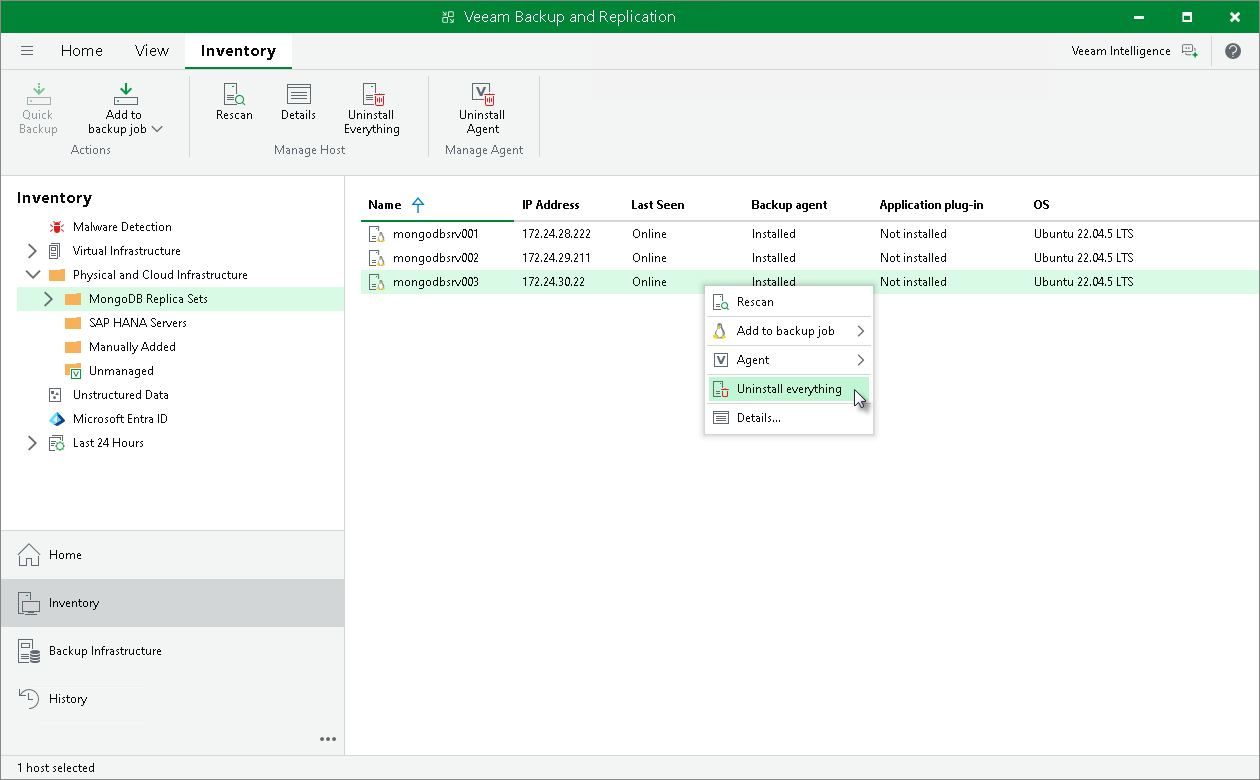Select Malware Detection in the inventory tree
This screenshot has height=780, width=1260.
pyautogui.click(x=122, y=227)
